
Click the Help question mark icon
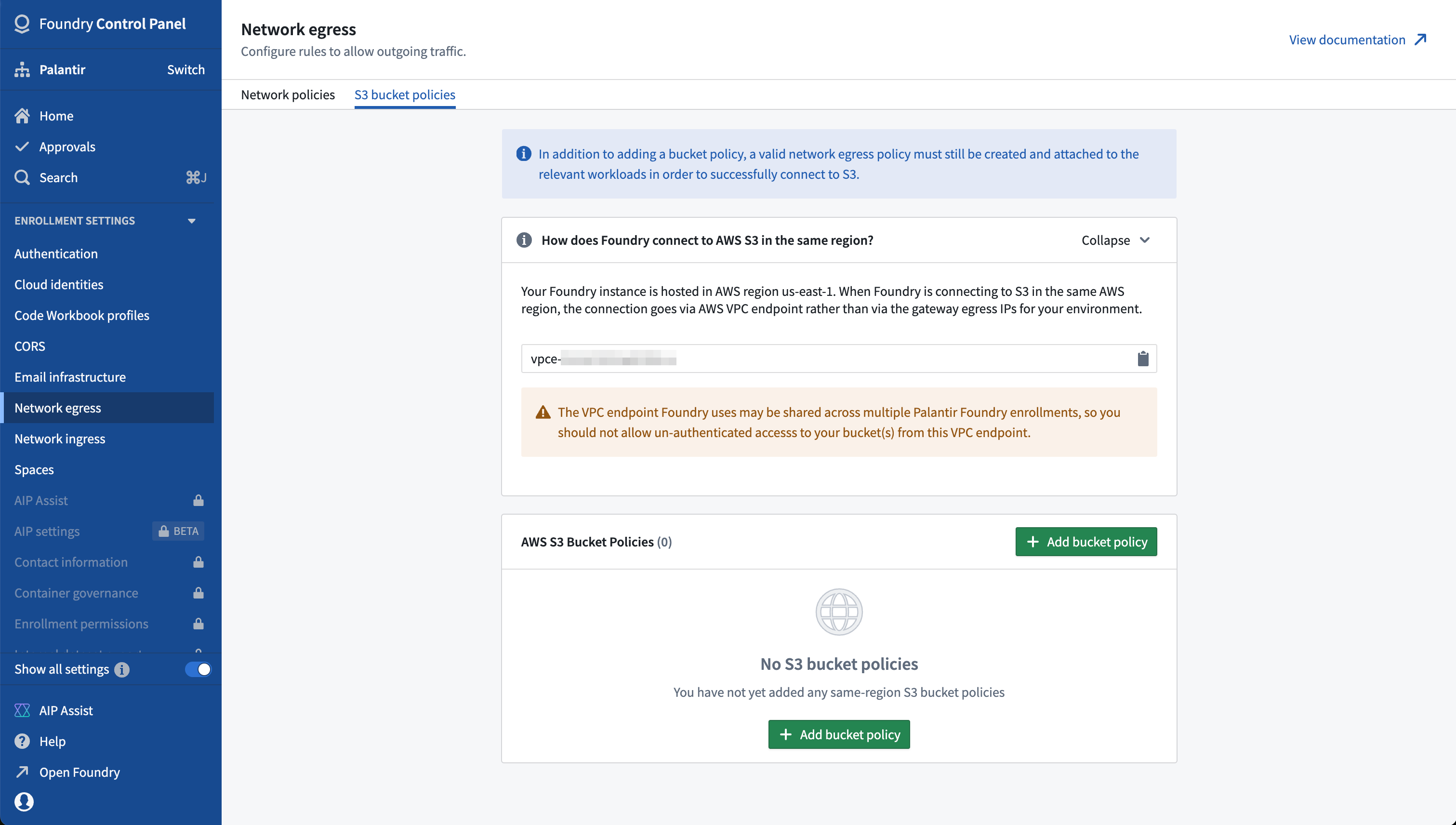point(22,741)
